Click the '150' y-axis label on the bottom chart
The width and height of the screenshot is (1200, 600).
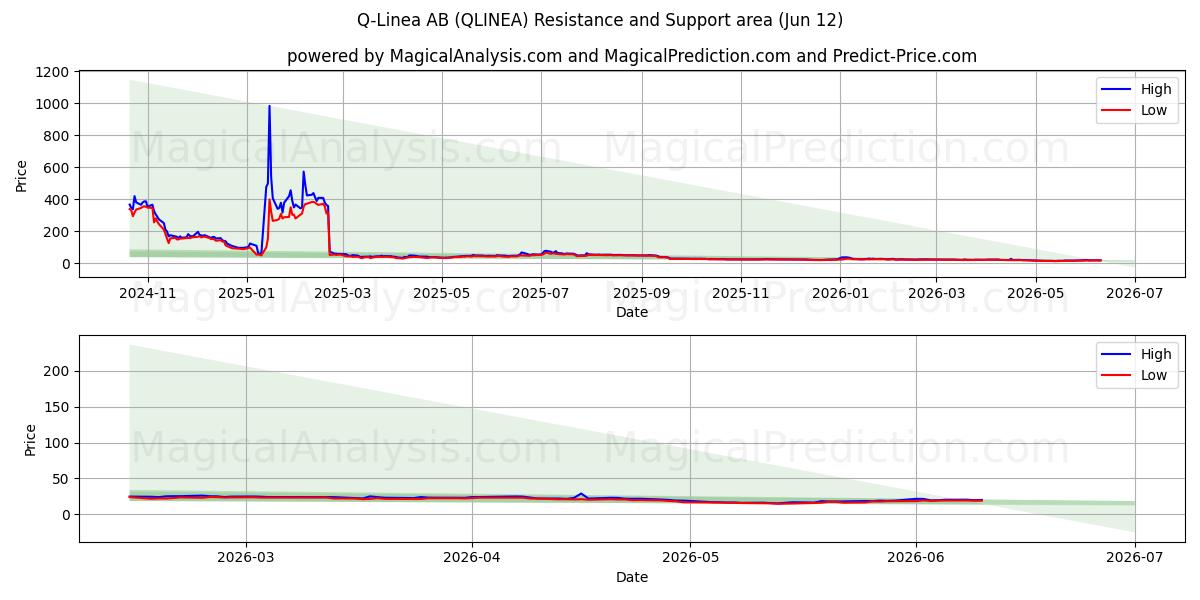pyautogui.click(x=56, y=407)
